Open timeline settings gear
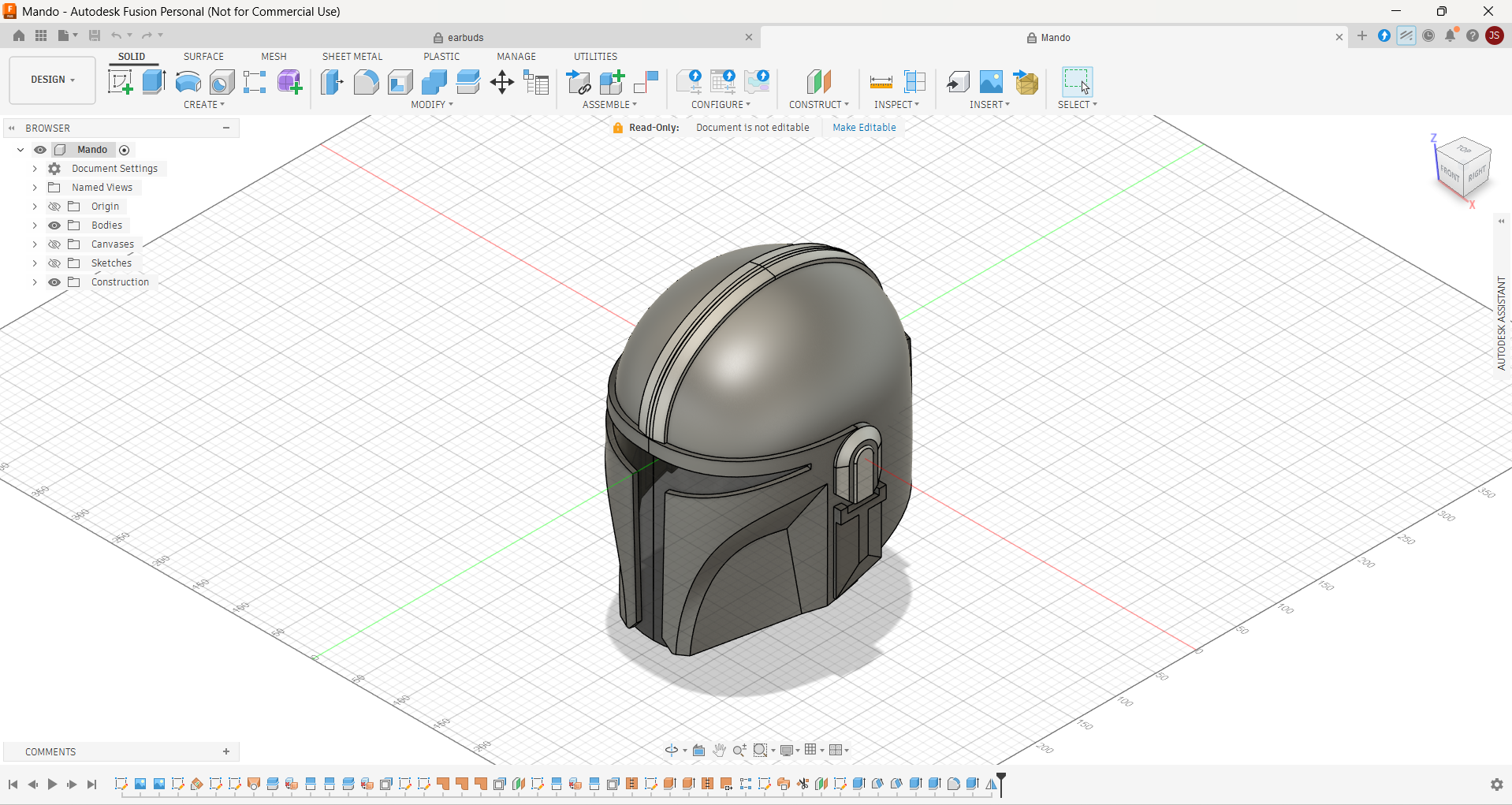This screenshot has width=1512, height=805. [x=1497, y=785]
